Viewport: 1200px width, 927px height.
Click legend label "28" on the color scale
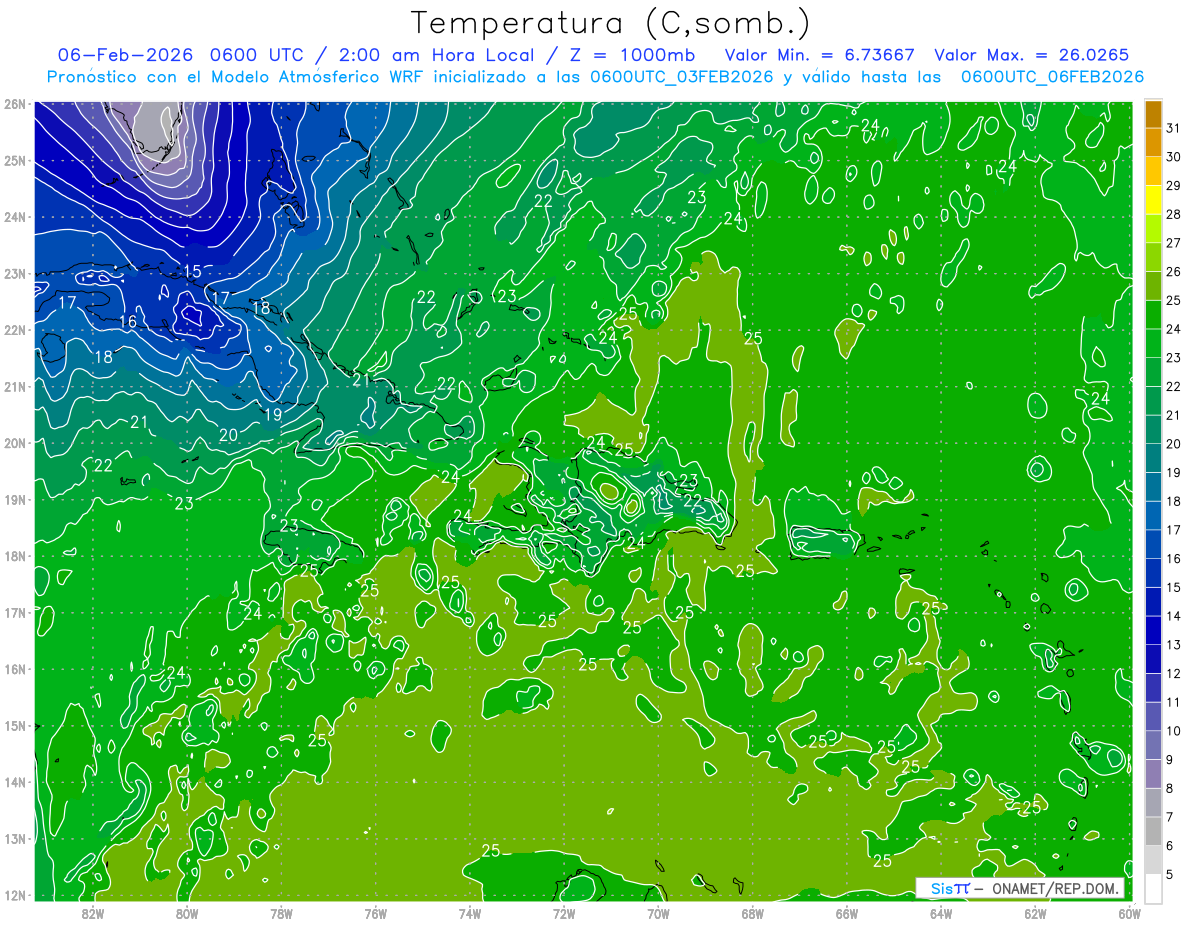click(x=1174, y=214)
